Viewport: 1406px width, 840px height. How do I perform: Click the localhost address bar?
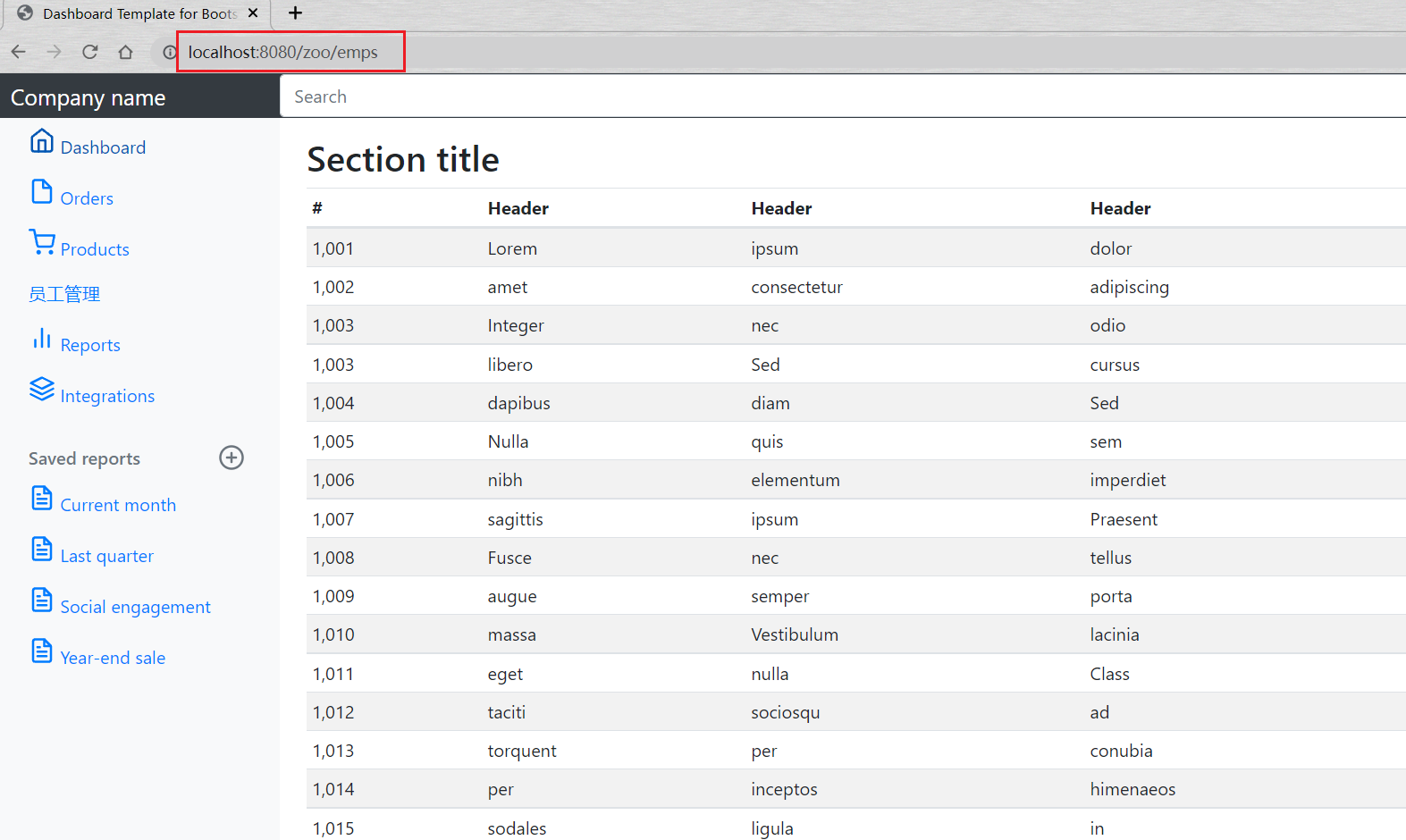pyautogui.click(x=282, y=52)
